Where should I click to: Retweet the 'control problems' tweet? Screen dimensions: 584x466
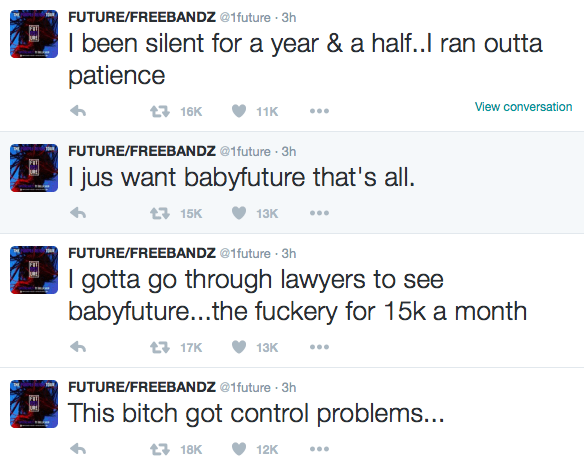[x=160, y=449]
